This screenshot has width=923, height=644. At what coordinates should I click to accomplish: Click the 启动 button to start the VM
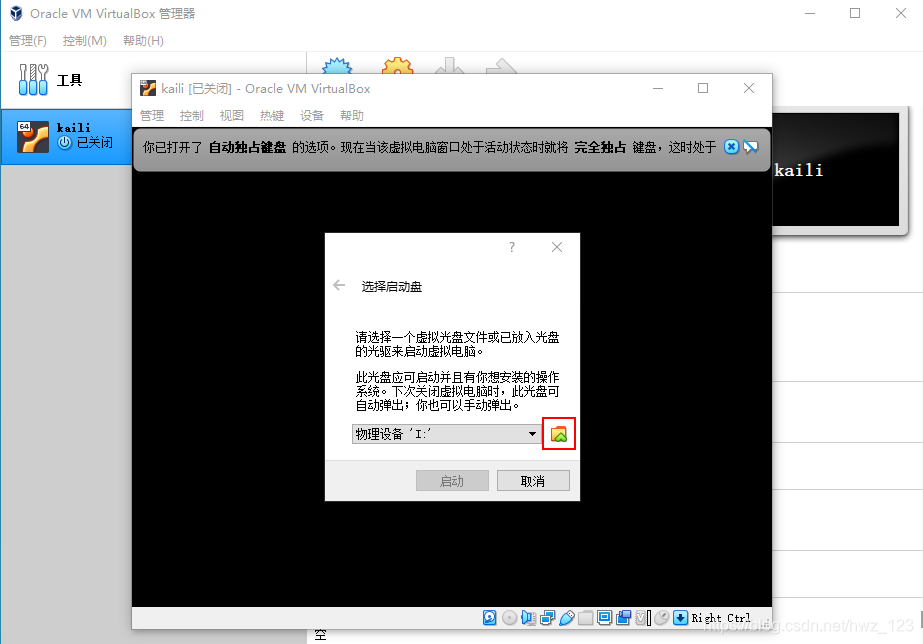click(452, 480)
